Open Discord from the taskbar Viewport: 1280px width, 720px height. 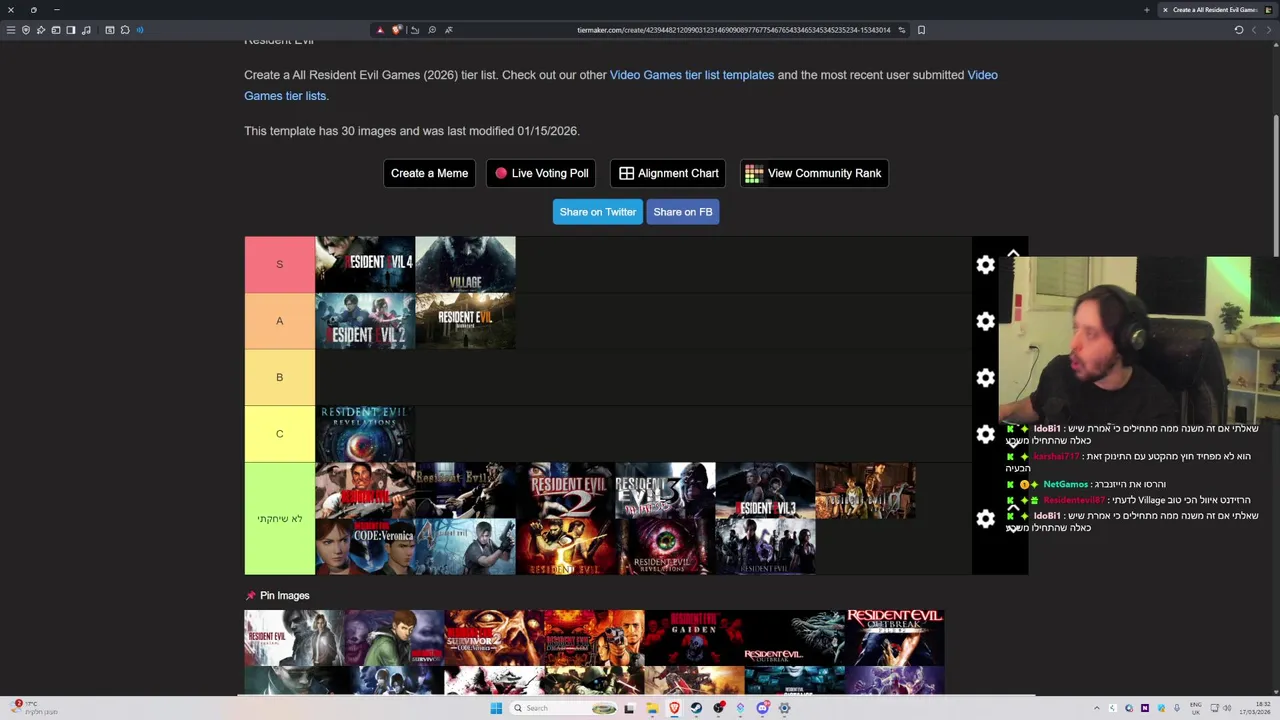762,708
